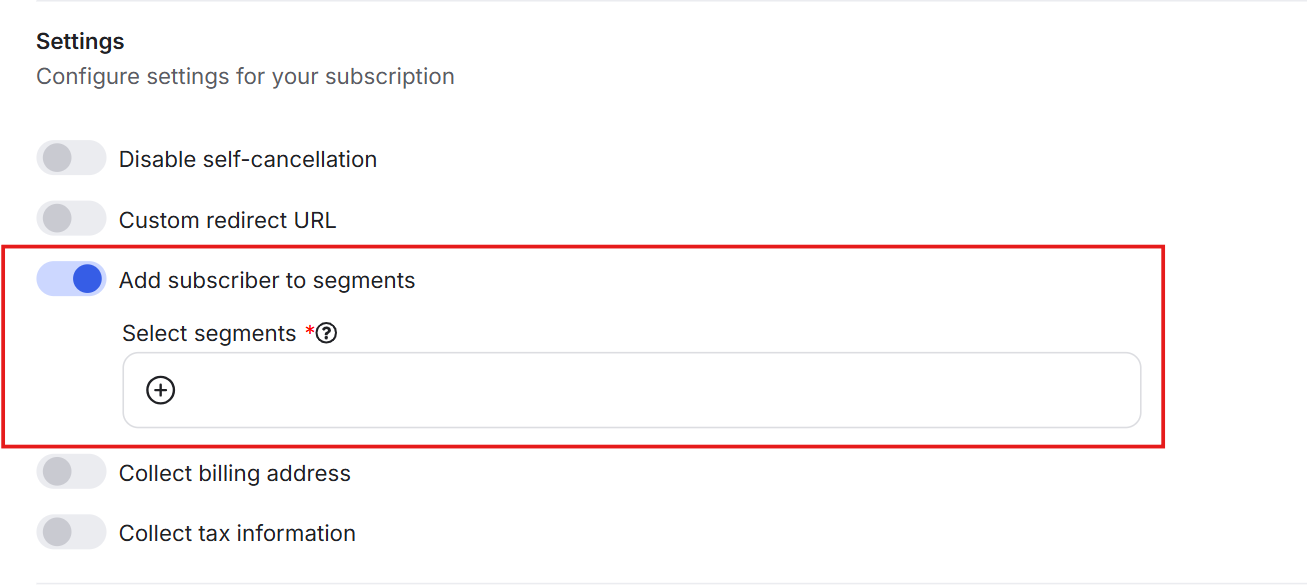
Task: Click the Settings section heading
Action: pyautogui.click(x=80, y=42)
